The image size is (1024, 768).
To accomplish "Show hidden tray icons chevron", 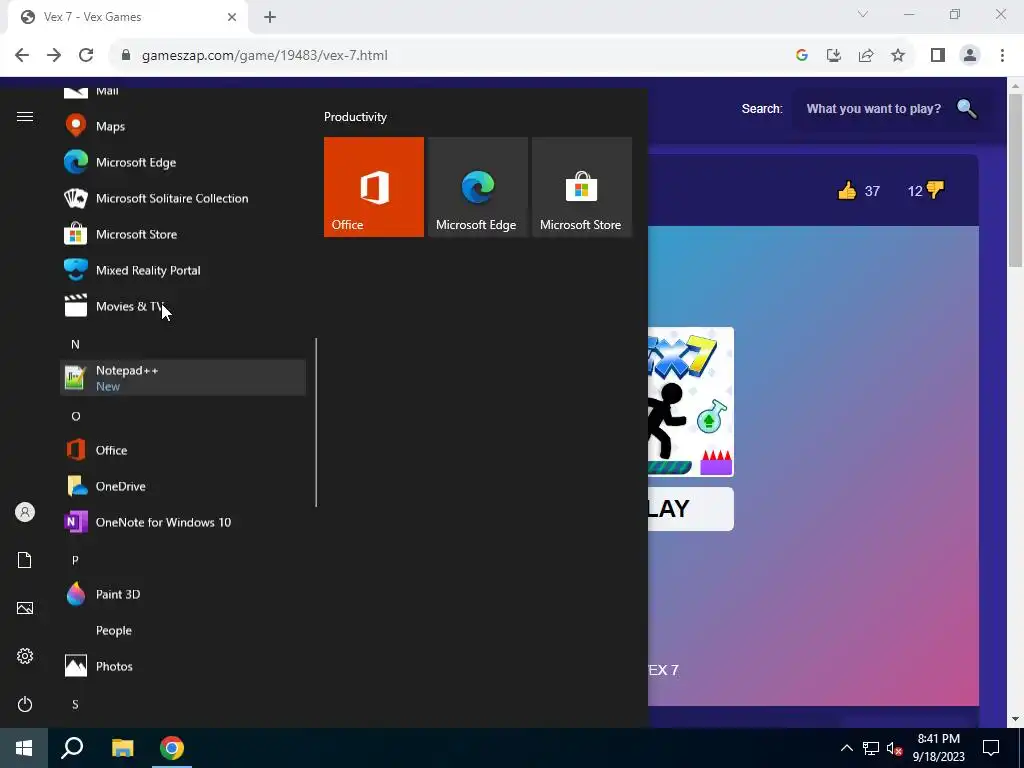I will [x=846, y=748].
